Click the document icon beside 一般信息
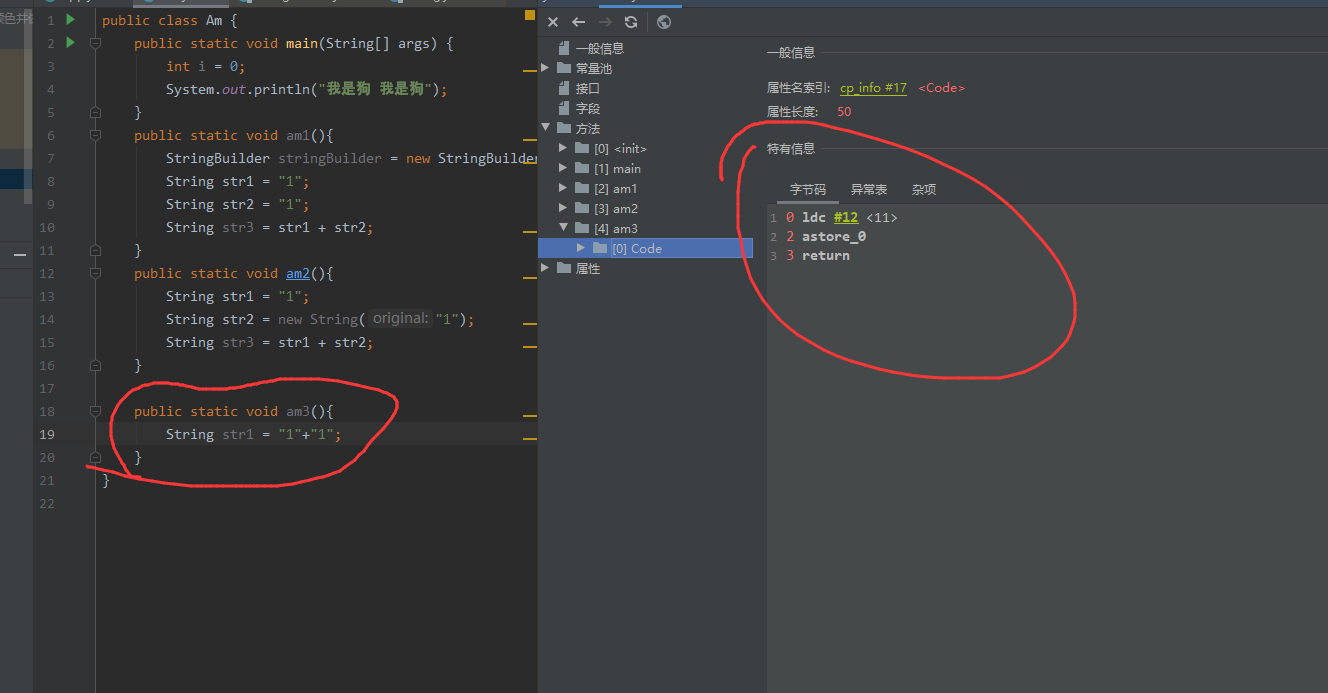1328x693 pixels. pyautogui.click(x=565, y=48)
